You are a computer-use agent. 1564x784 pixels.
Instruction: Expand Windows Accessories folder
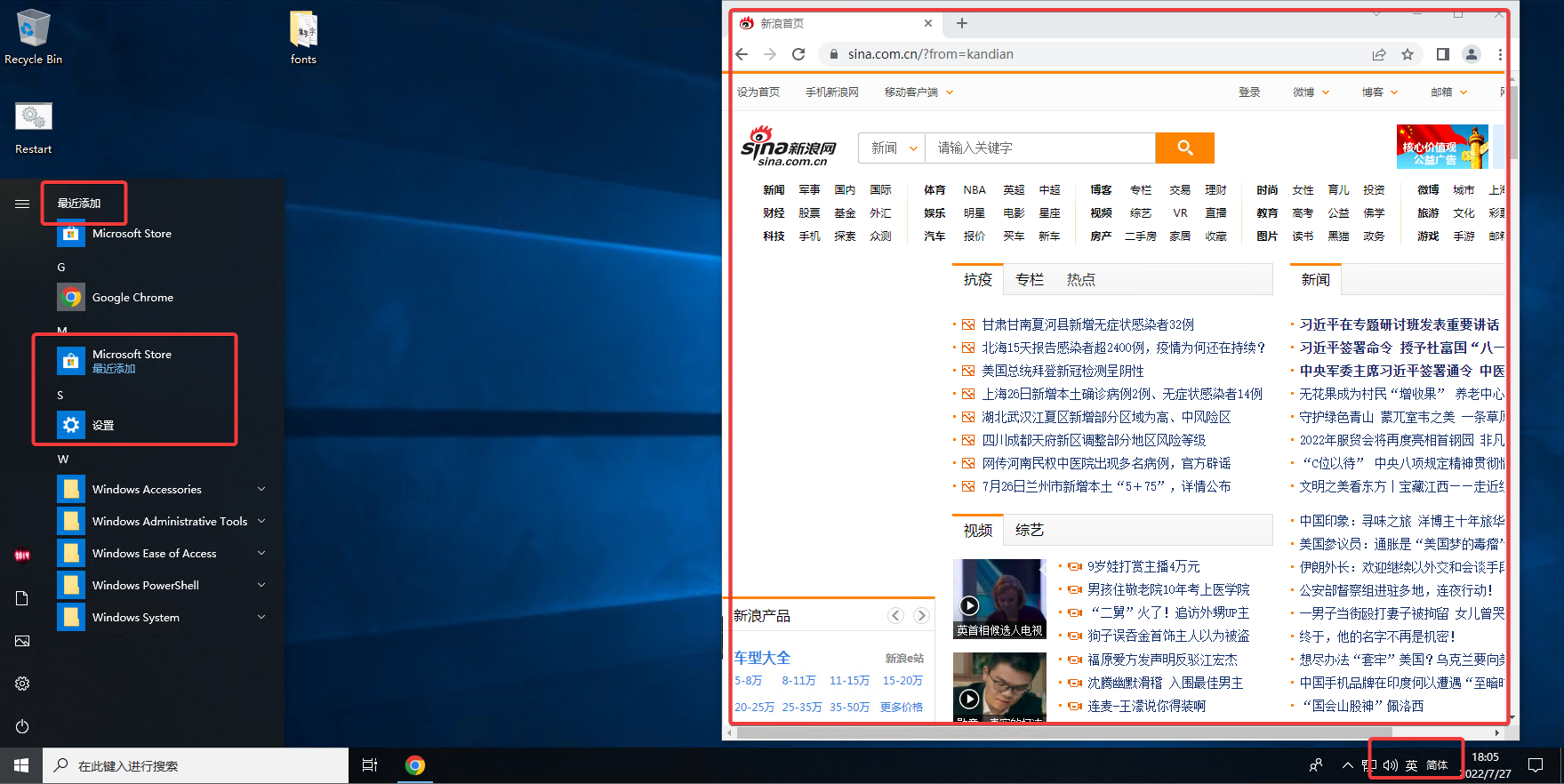click(164, 489)
